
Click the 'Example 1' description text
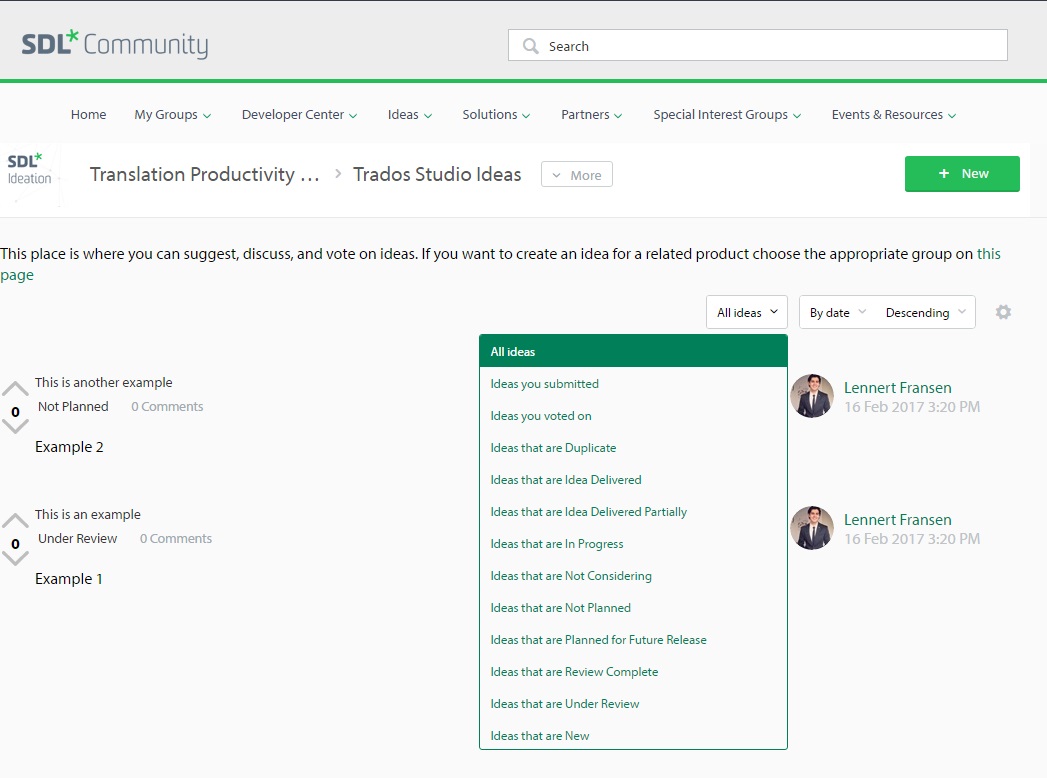69,578
